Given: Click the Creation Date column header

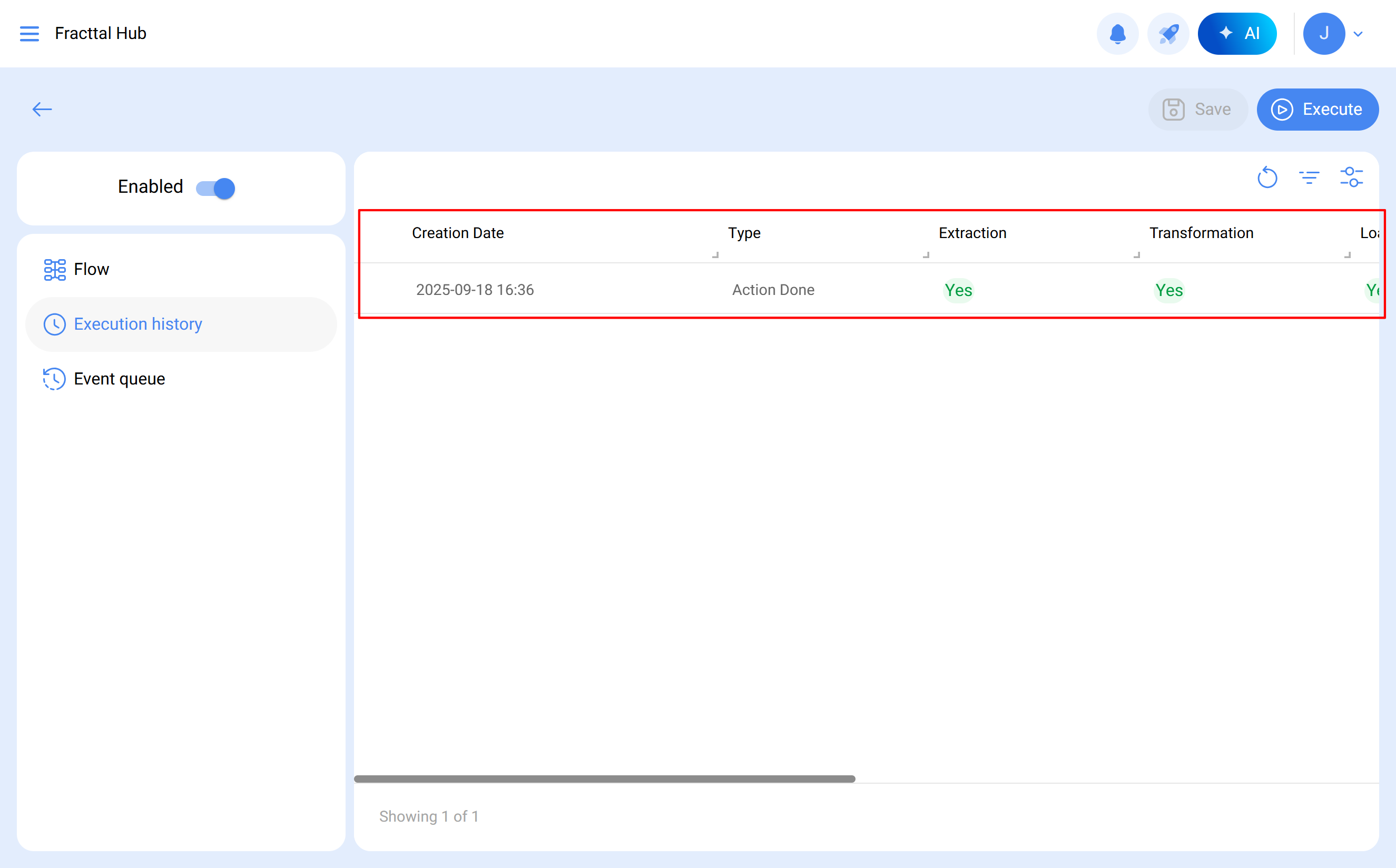Looking at the screenshot, I should [x=457, y=233].
